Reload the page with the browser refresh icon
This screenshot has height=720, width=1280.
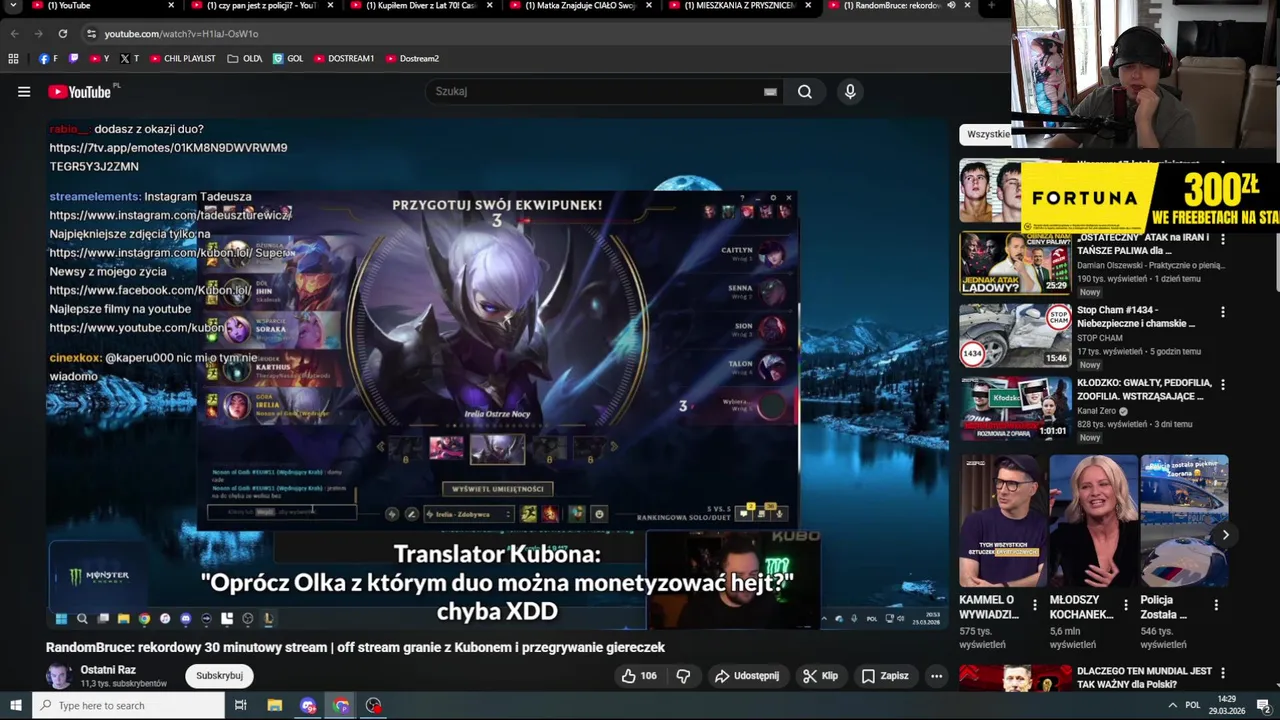62,33
